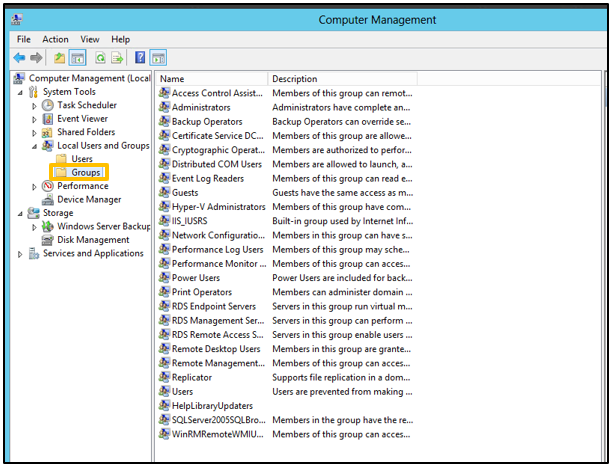Open Help via the question mark icon
612x467 pixels.
pos(140,58)
